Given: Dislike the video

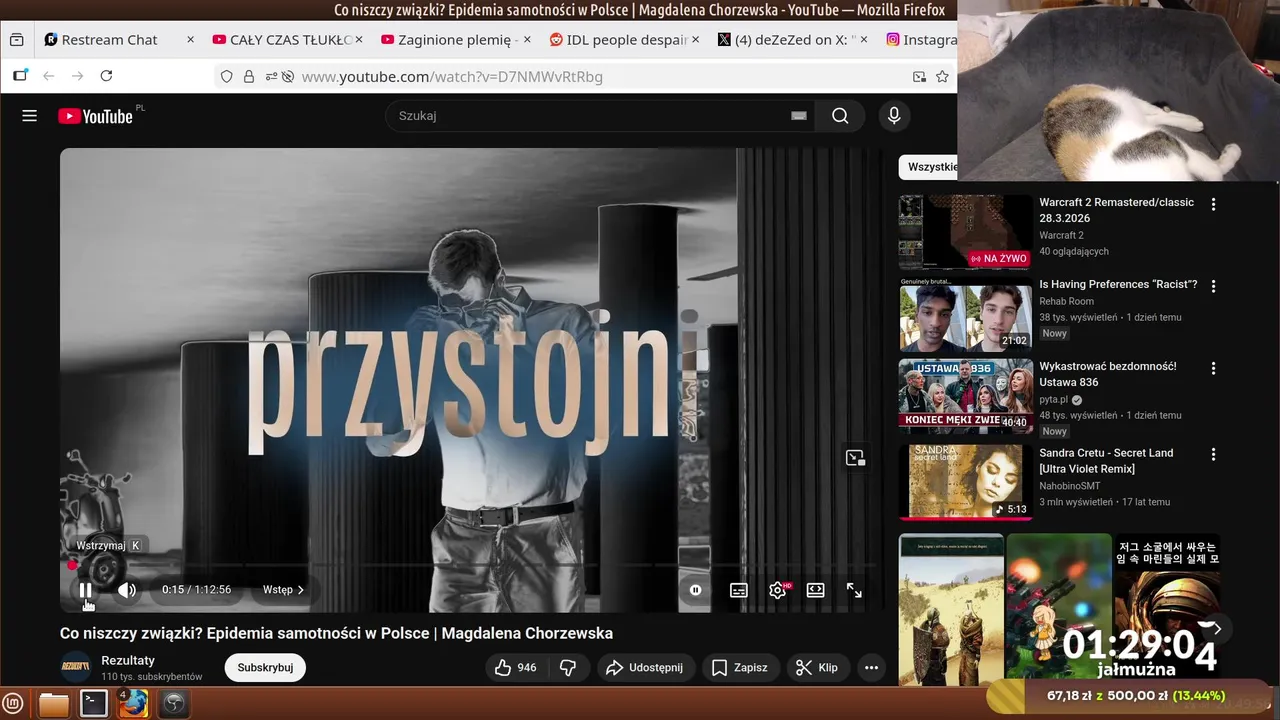Looking at the screenshot, I should pyautogui.click(x=567, y=667).
